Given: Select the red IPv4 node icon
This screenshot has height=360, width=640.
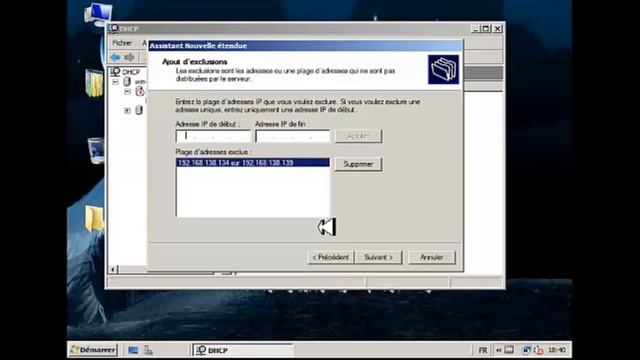Looking at the screenshot, I should click(140, 91).
